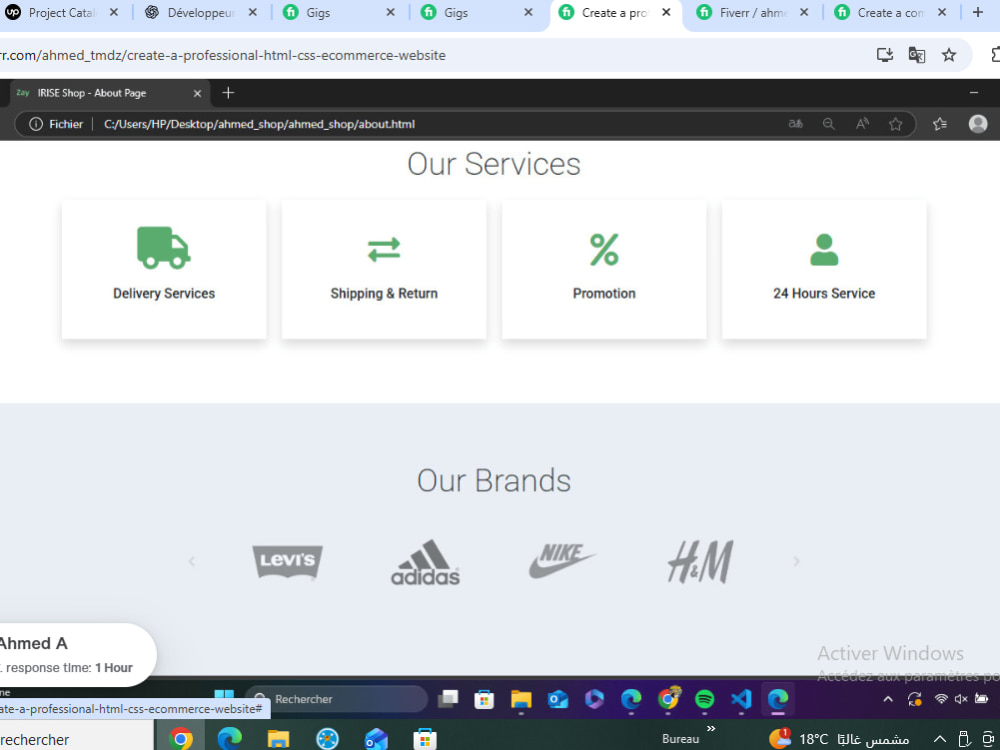Close the IRISE Shop About Page tab

(197, 93)
